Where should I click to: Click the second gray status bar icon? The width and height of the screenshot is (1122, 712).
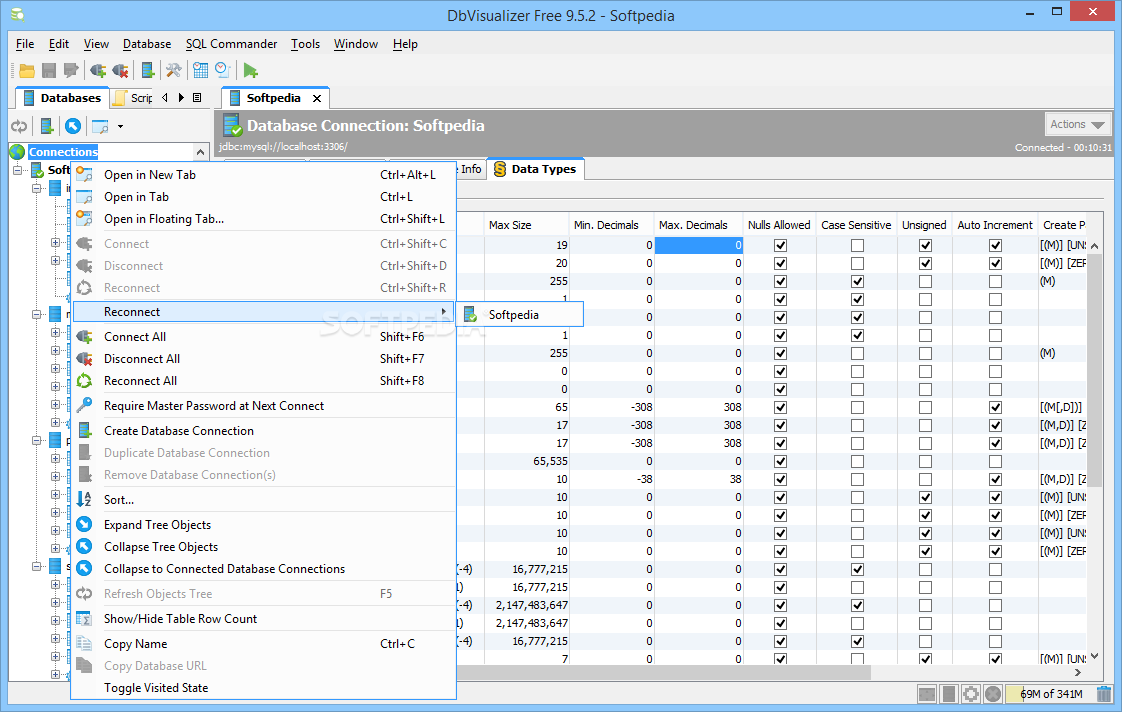[x=949, y=693]
